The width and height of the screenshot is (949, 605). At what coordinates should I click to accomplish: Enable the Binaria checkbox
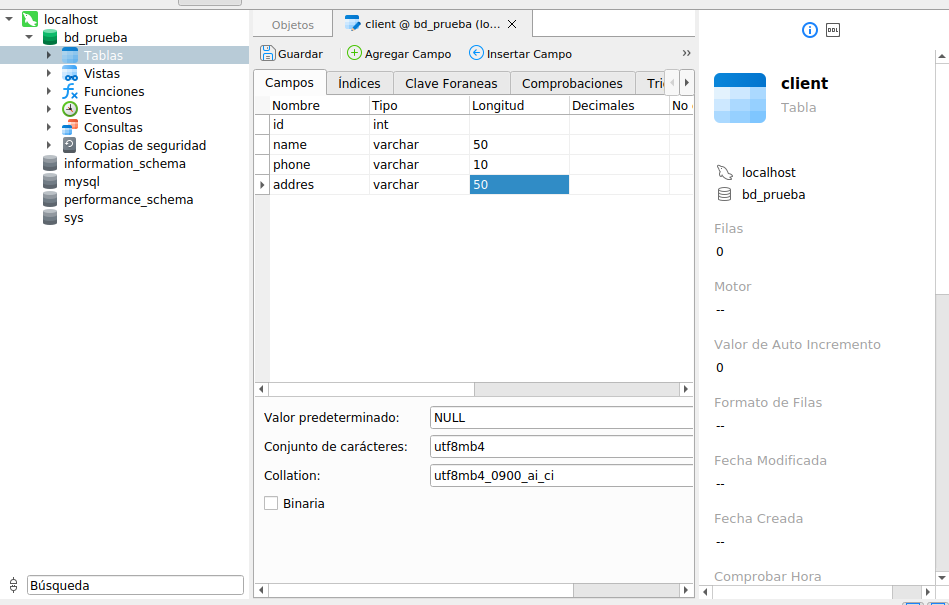pyautogui.click(x=271, y=504)
